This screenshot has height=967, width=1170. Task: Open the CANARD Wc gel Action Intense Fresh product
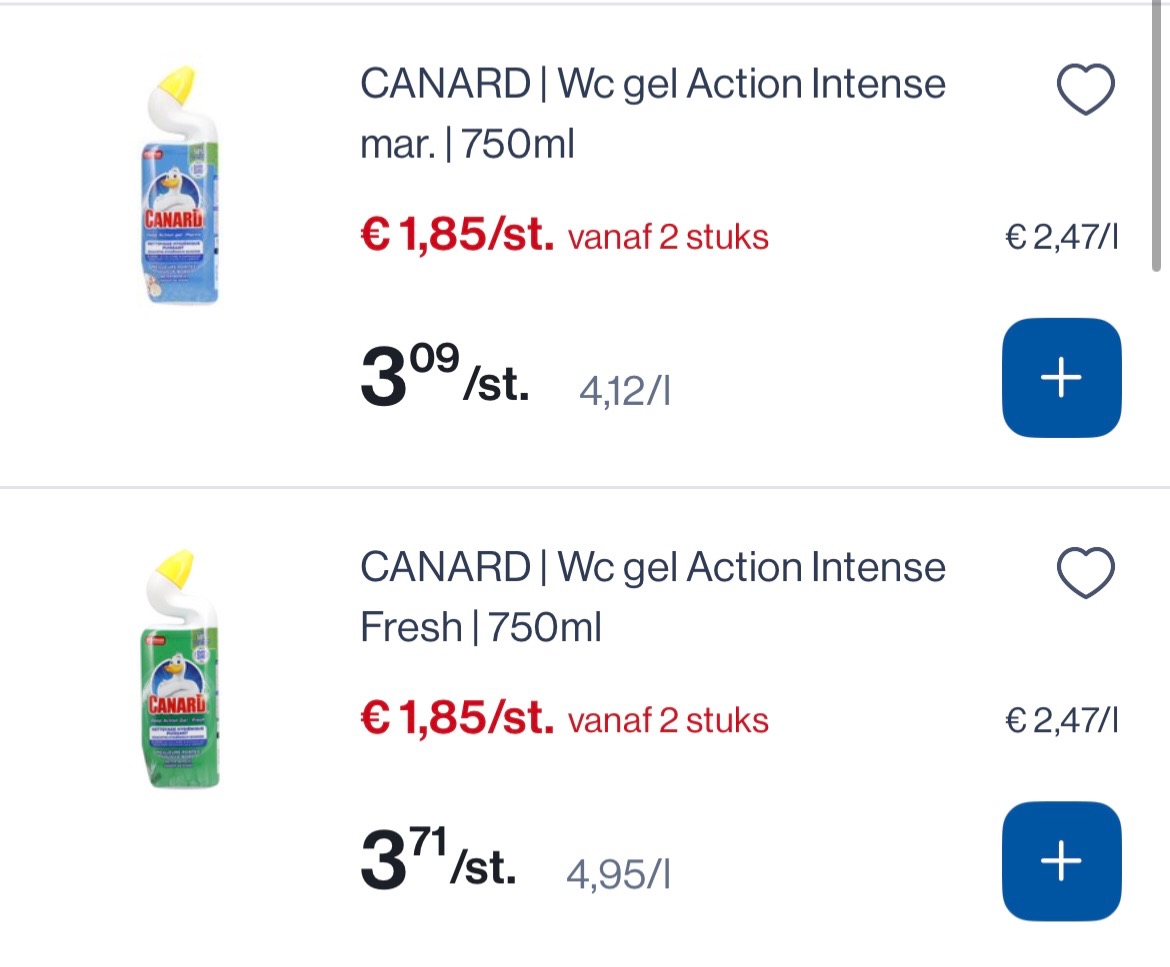point(652,596)
